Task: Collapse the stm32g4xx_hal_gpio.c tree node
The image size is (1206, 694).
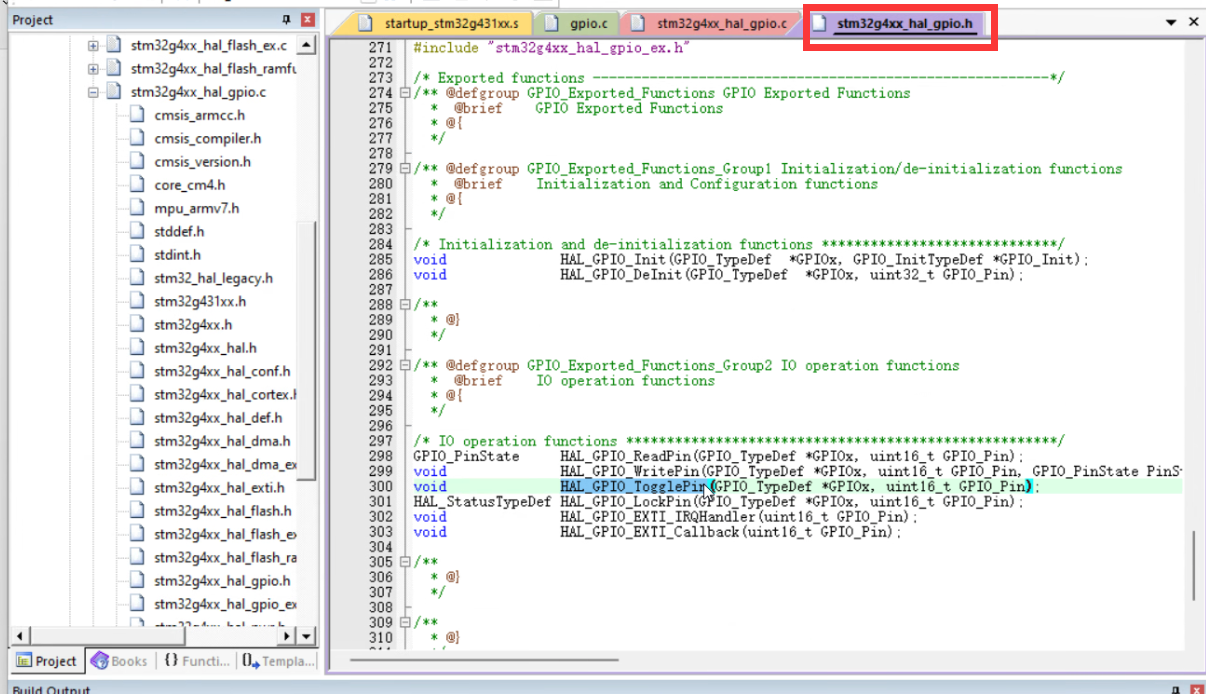Action: pos(93,93)
